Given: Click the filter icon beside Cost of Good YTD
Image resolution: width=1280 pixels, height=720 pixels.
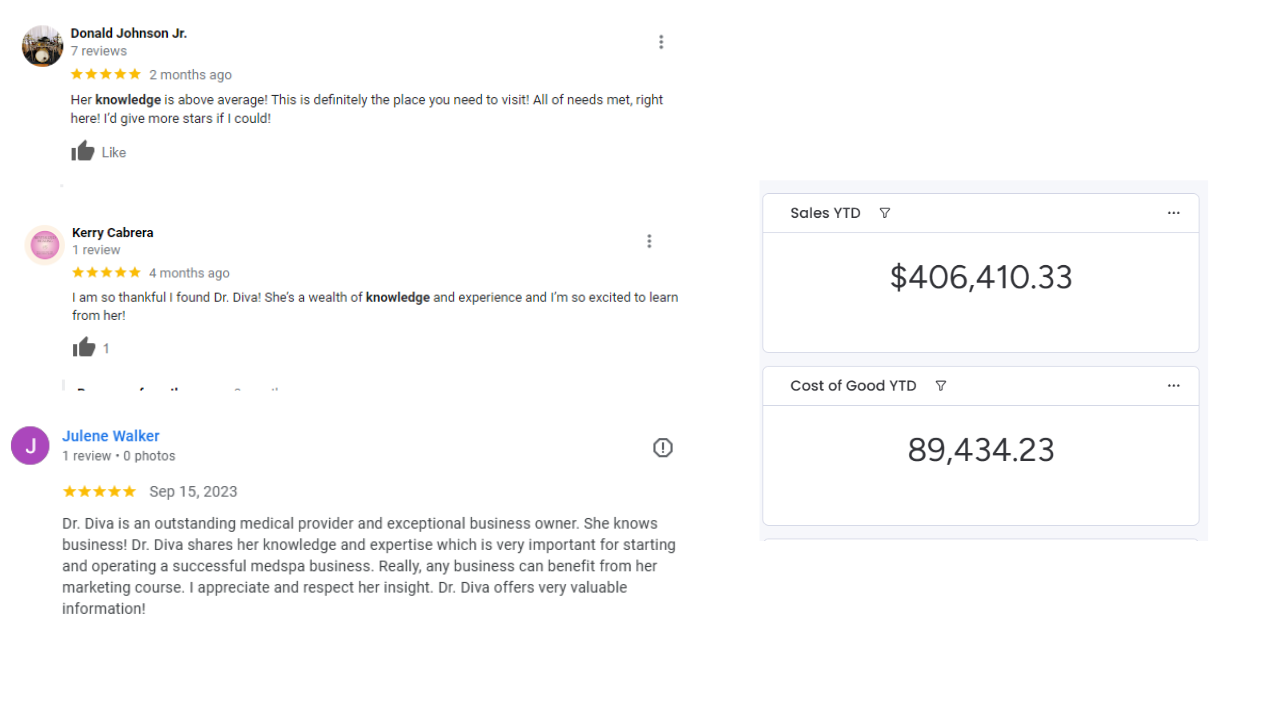Looking at the screenshot, I should tap(940, 386).
